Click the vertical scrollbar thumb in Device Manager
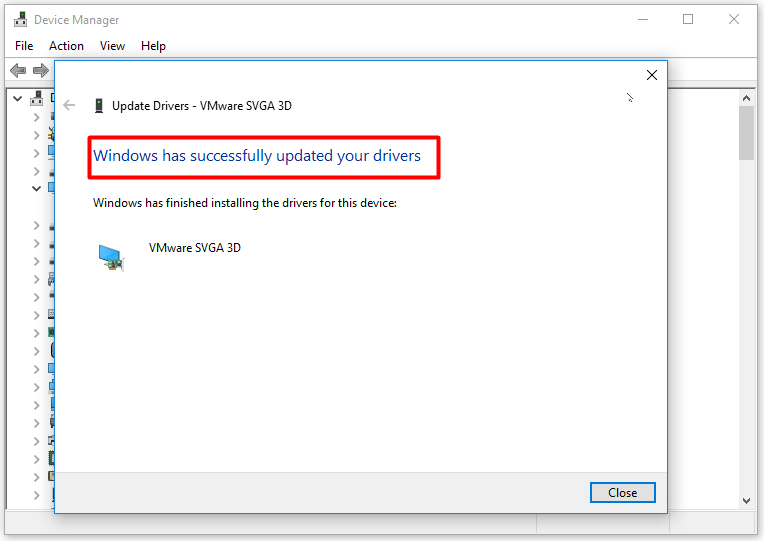Viewport: 764px width, 541px height. tap(746, 133)
